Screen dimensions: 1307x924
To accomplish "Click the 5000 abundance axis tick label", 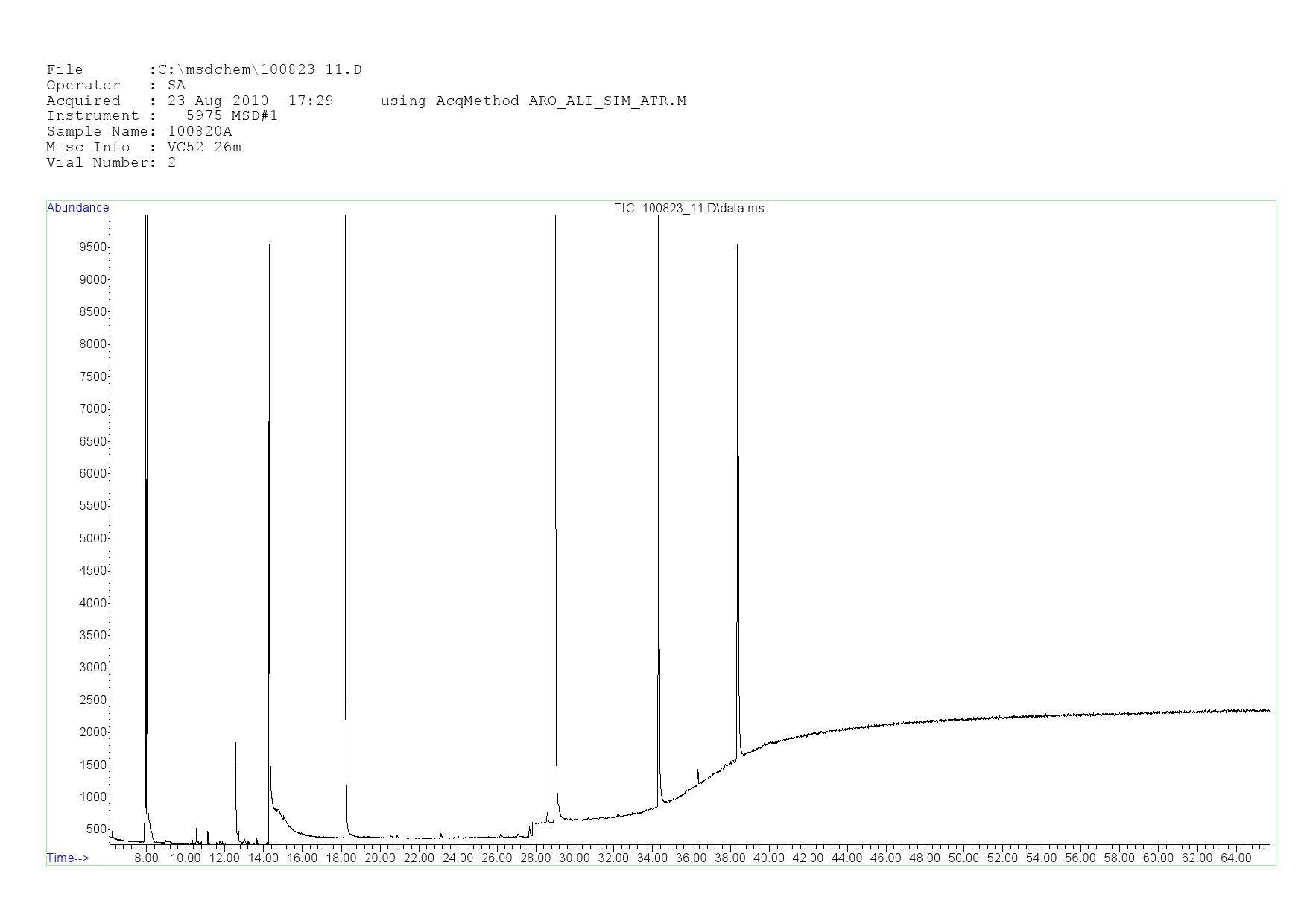I will pyautogui.click(x=93, y=538).
